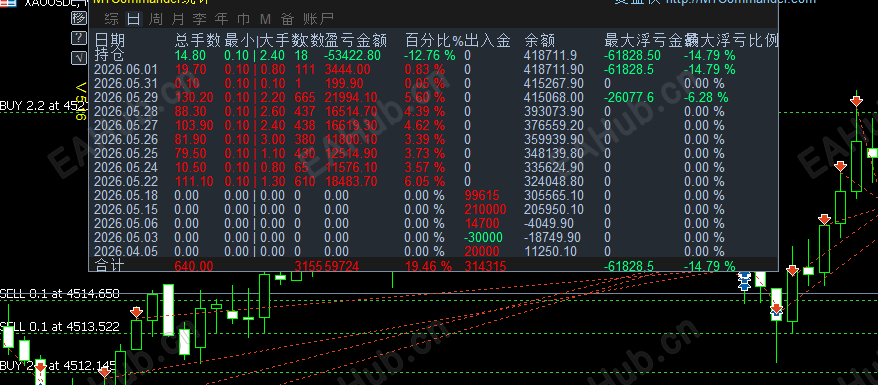Screen dimensions: 878x385
Task: Select the 持仓 positions row label
Action: coord(109,55)
